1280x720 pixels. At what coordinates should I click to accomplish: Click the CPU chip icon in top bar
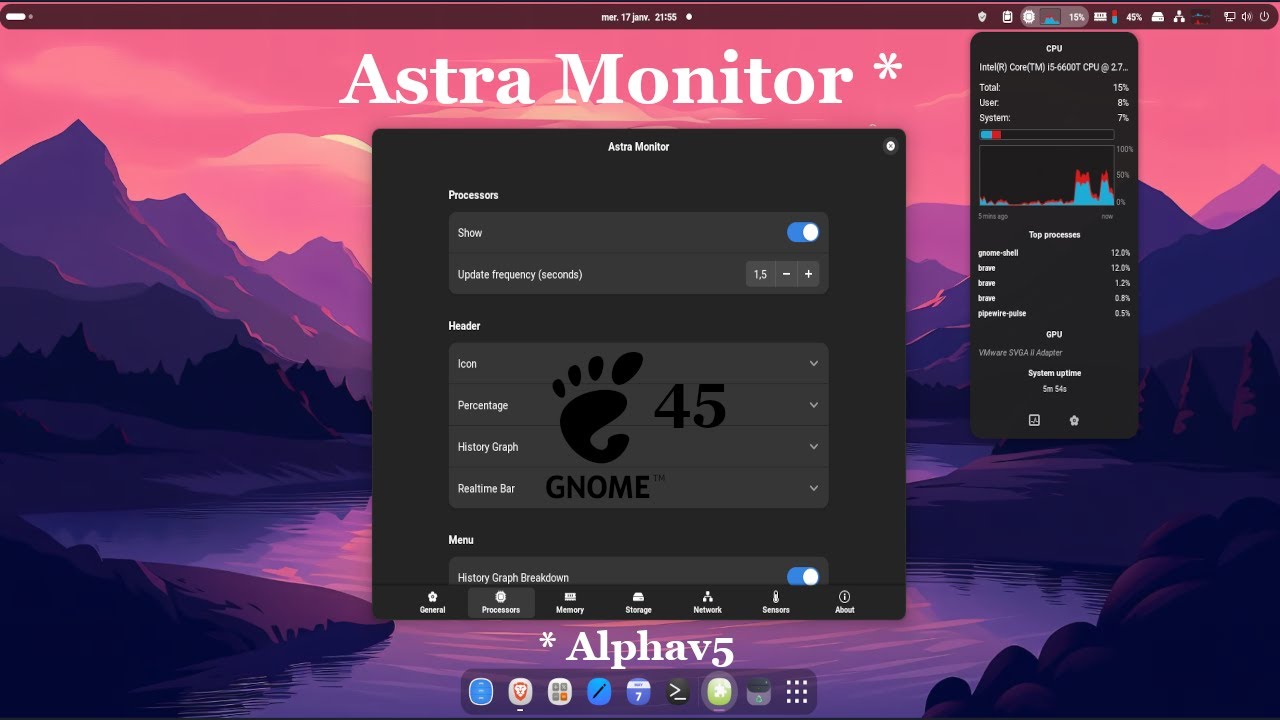pyautogui.click(x=1029, y=17)
